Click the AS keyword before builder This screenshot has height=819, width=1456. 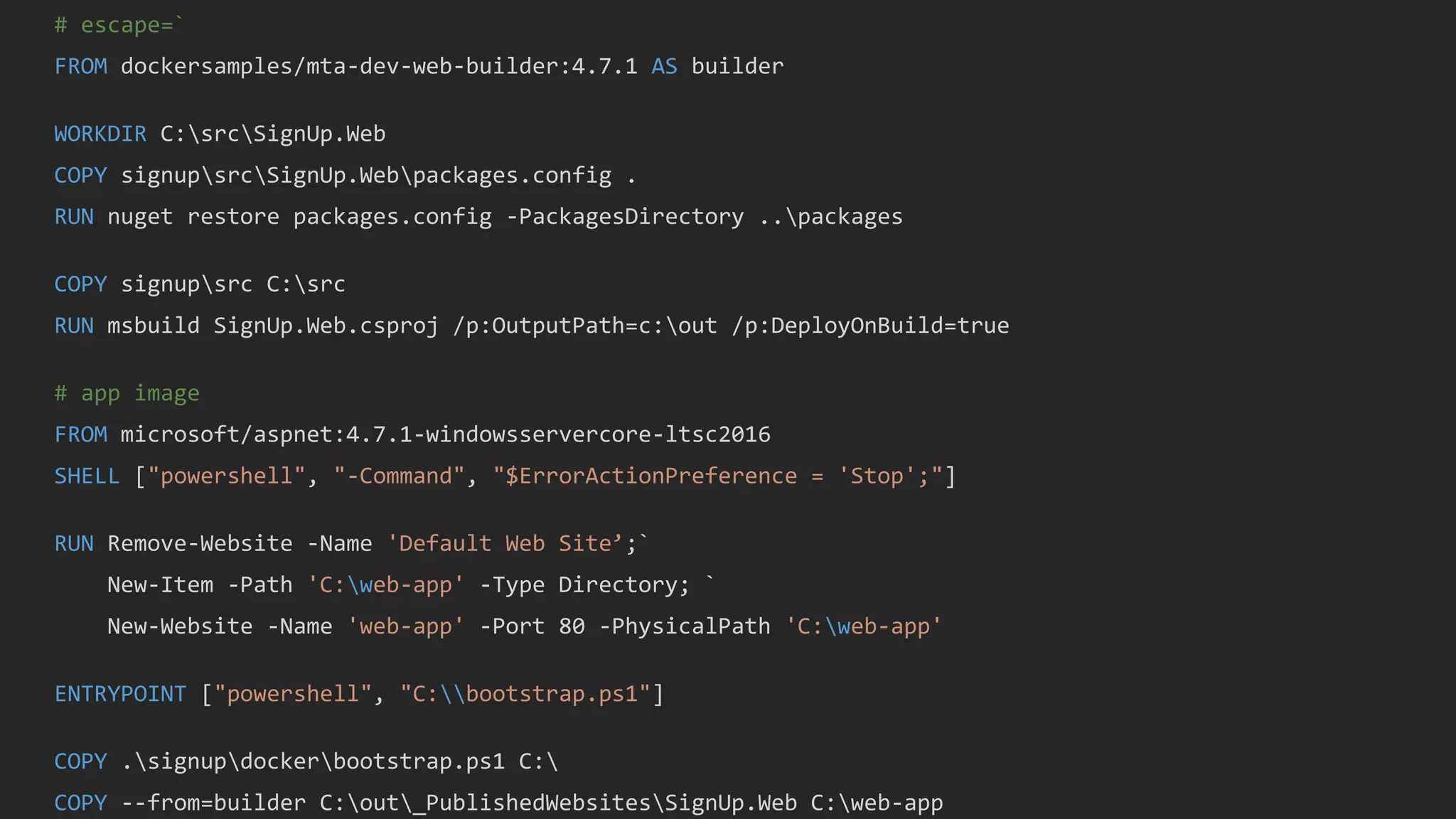pyautogui.click(x=664, y=66)
